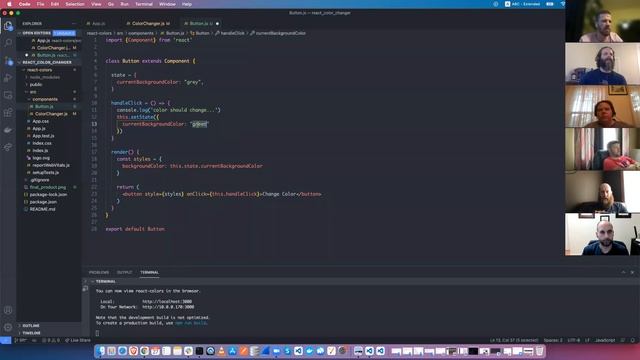Close the bottom panel
Screen dimensions: 640x360
(632, 272)
